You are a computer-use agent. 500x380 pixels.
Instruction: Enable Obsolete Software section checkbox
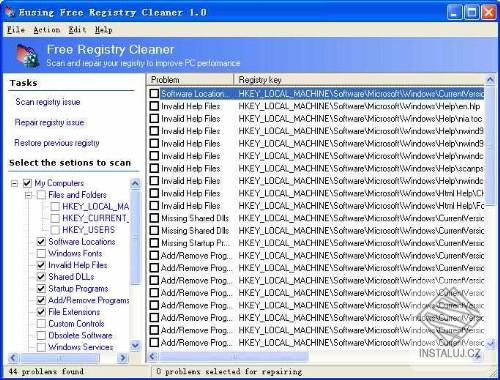tap(41, 335)
